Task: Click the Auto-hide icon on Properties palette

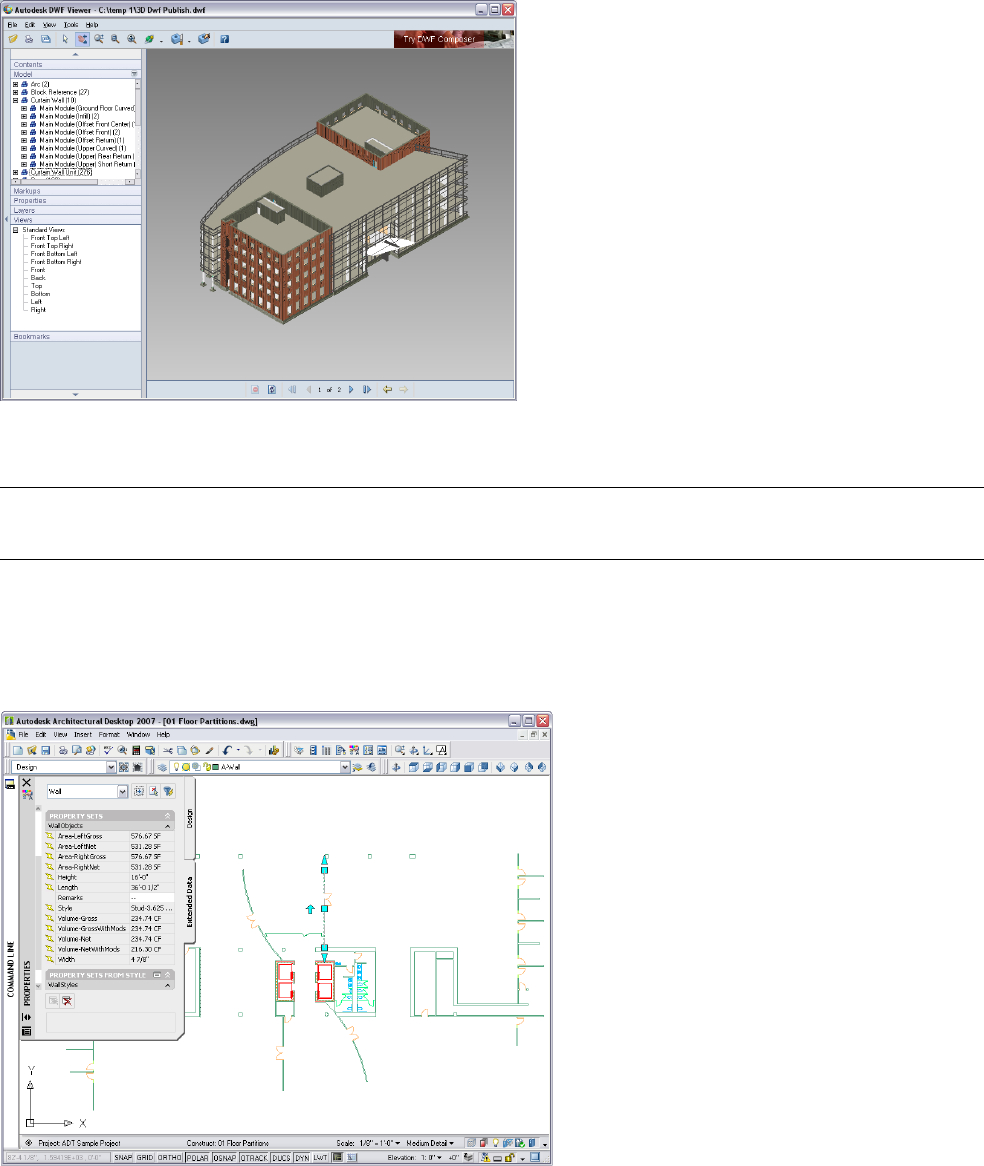Action: pyautogui.click(x=27, y=1017)
